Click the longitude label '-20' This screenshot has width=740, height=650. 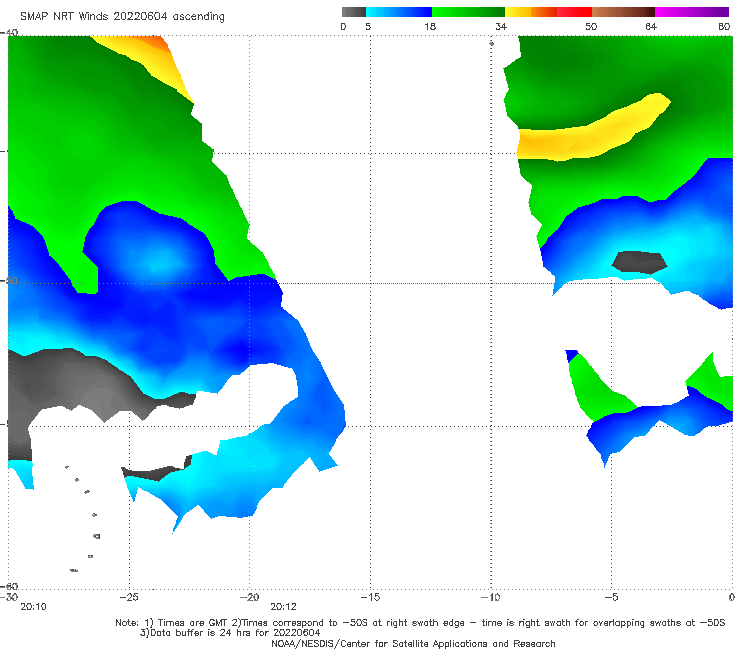(249, 597)
